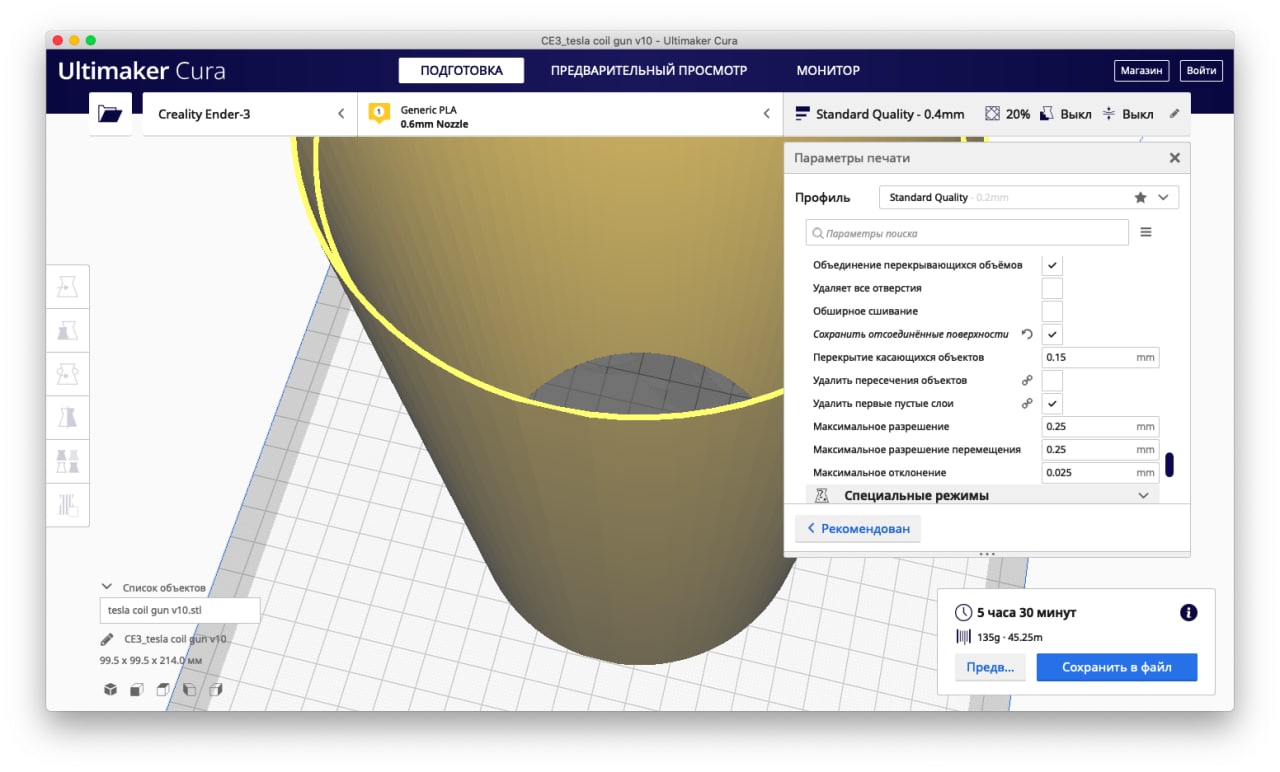This screenshot has height=772, width=1280.
Task: Click the star icon in profile selector
Action: [x=1141, y=197]
